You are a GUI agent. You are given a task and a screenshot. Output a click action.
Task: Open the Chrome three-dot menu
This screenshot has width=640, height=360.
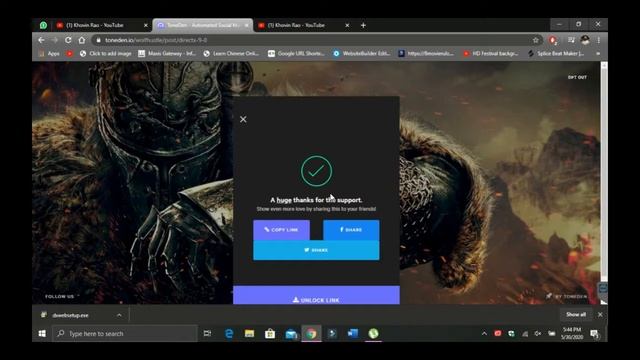click(x=598, y=40)
